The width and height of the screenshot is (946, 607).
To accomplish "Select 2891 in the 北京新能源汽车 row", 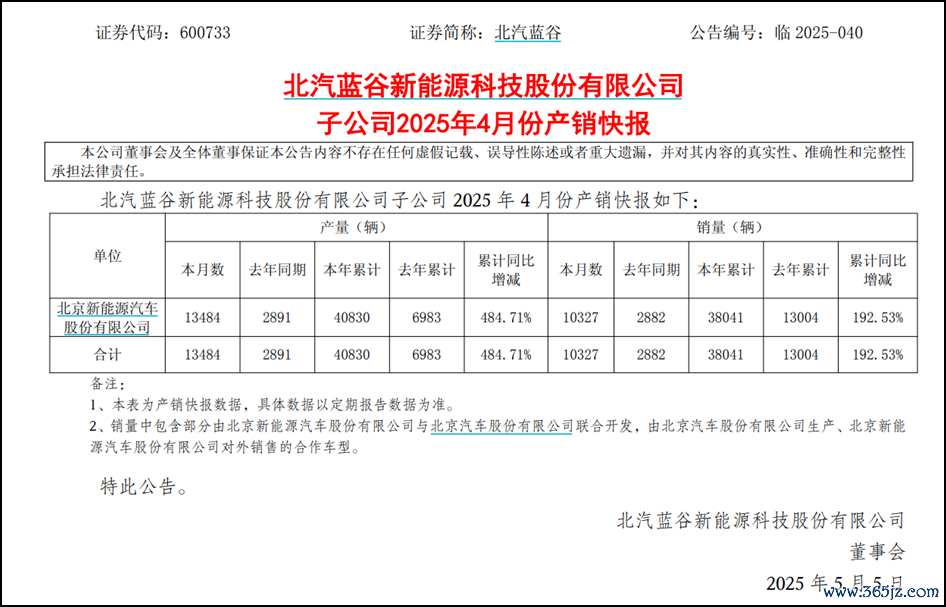I will point(278,317).
